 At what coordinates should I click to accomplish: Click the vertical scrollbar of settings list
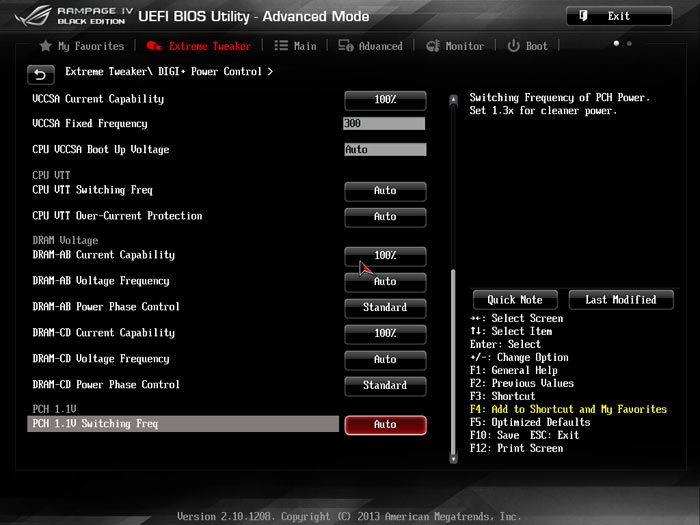[453, 360]
